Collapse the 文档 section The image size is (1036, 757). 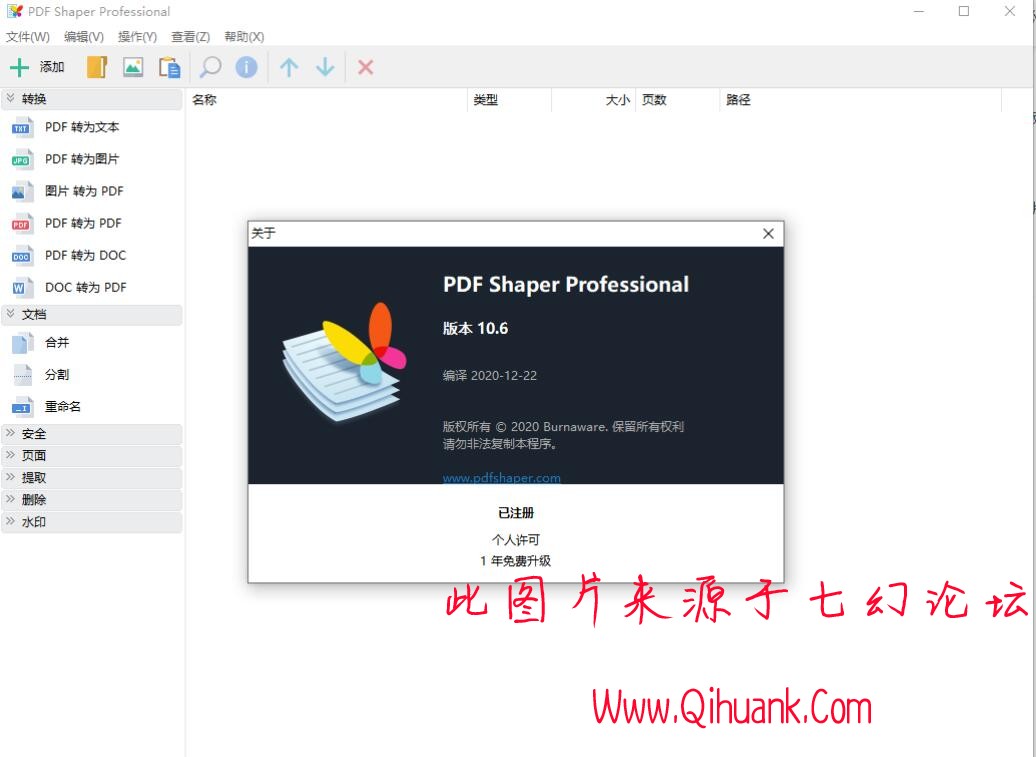[x=92, y=314]
